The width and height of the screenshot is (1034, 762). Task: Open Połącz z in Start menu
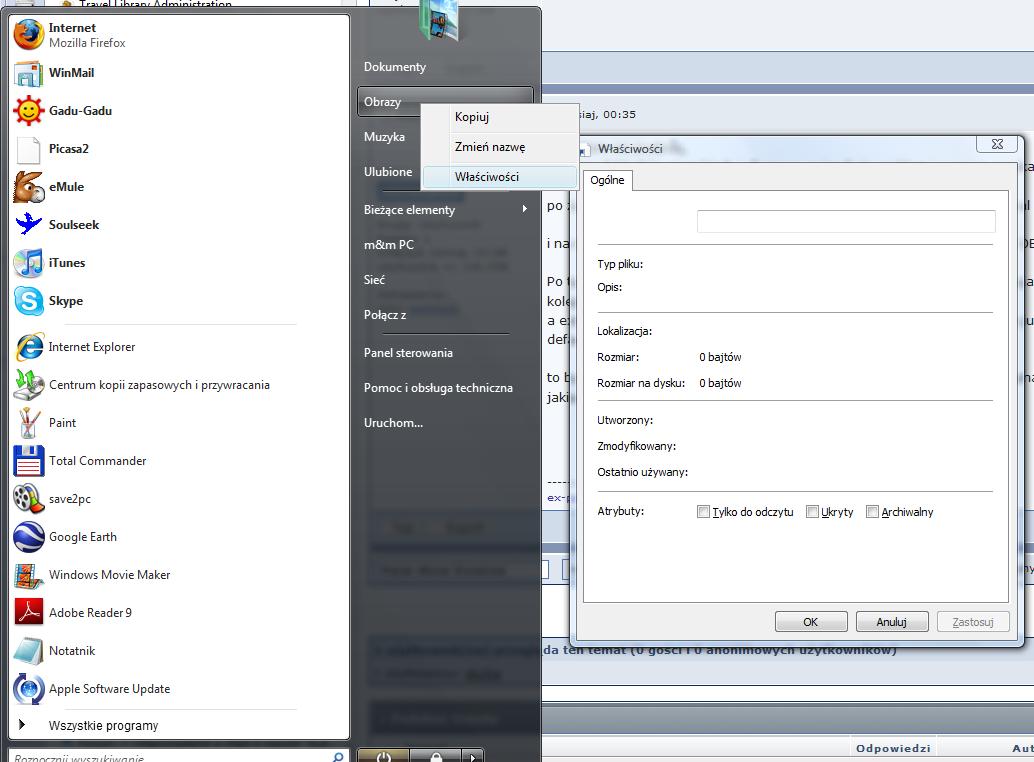click(384, 315)
